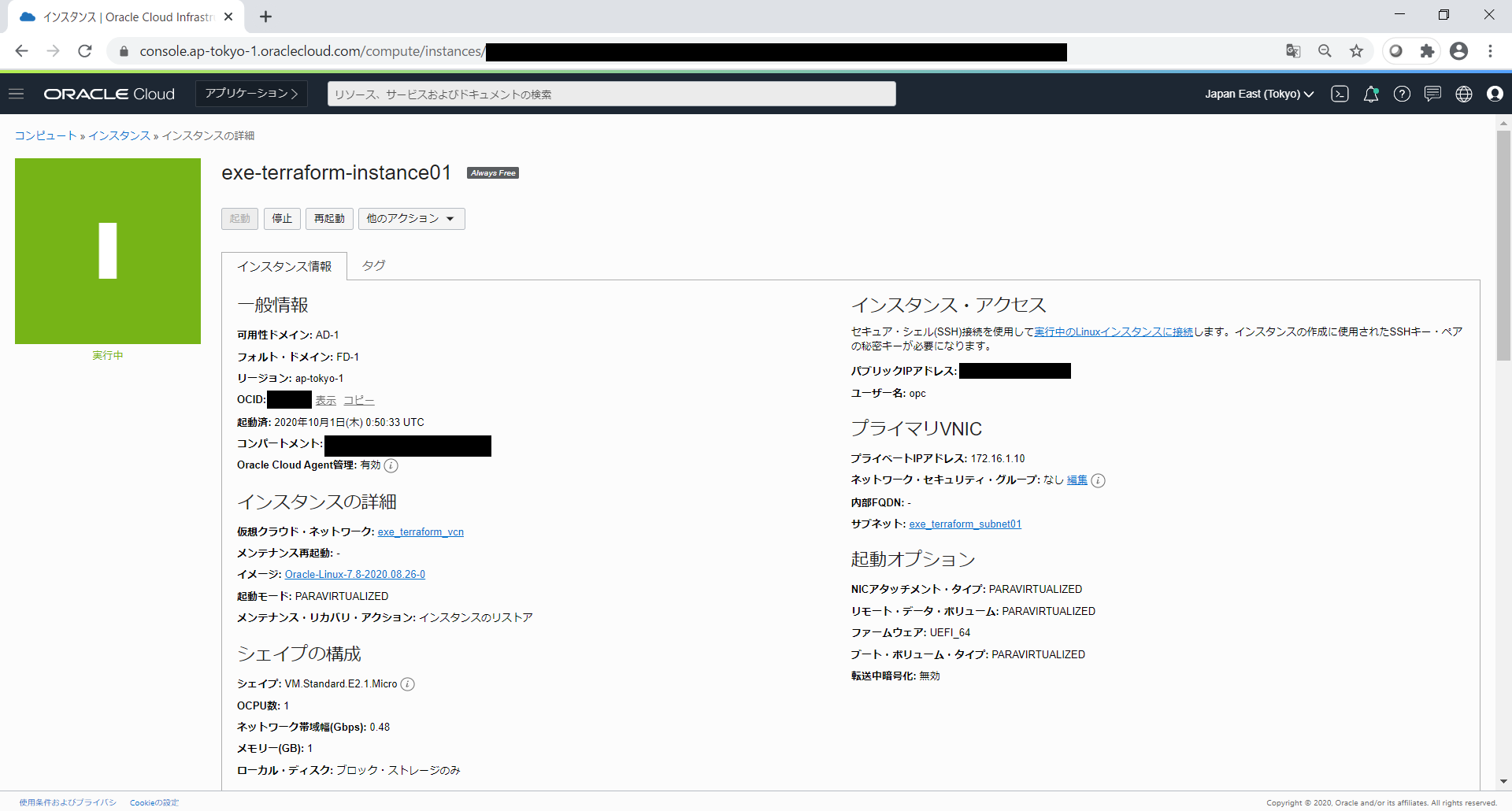Image resolution: width=1512 pixels, height=811 pixels.
Task: Open the support chat icon
Action: (x=1432, y=94)
